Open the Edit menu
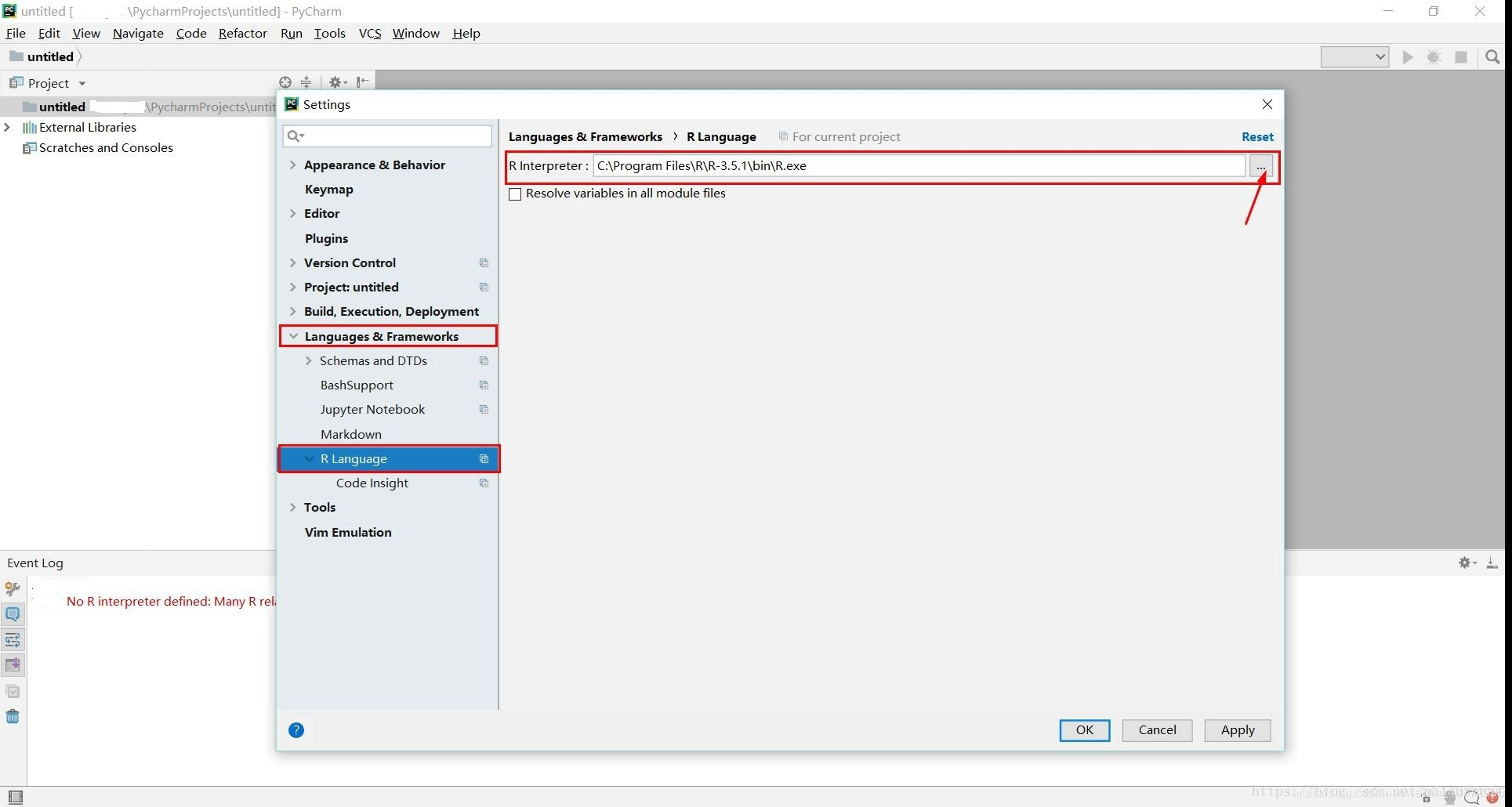This screenshot has width=1512, height=807. [49, 33]
